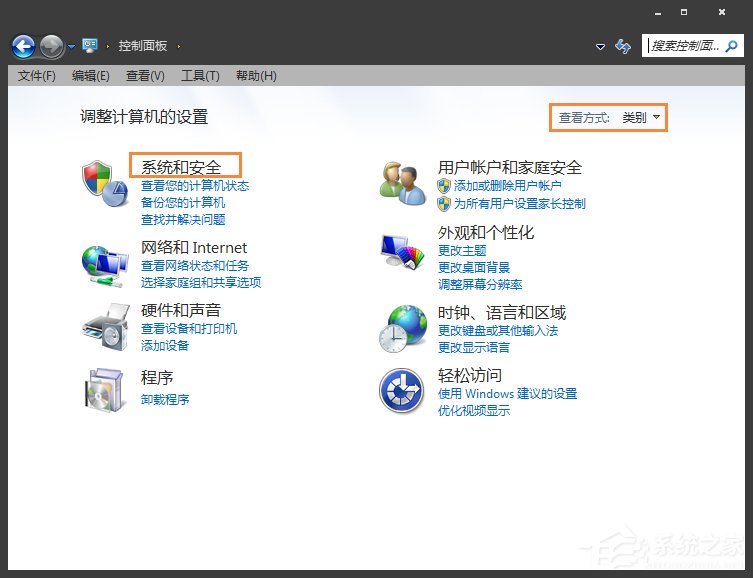Click 添加设备 link
The height and width of the screenshot is (578, 753).
165,346
